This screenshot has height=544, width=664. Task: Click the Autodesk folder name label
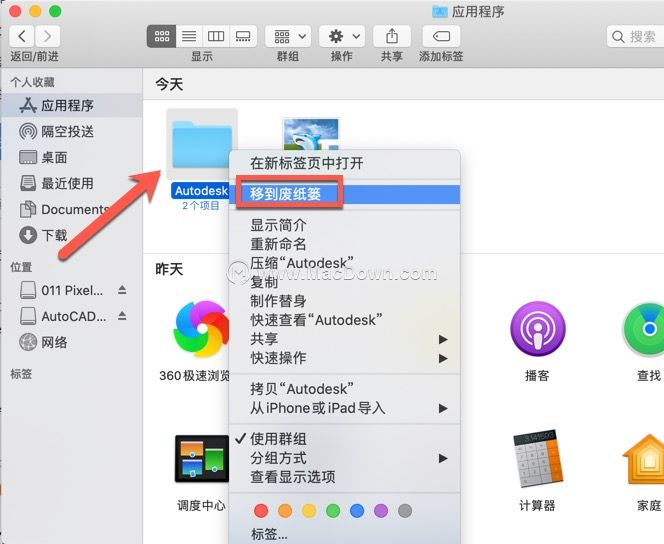click(201, 191)
